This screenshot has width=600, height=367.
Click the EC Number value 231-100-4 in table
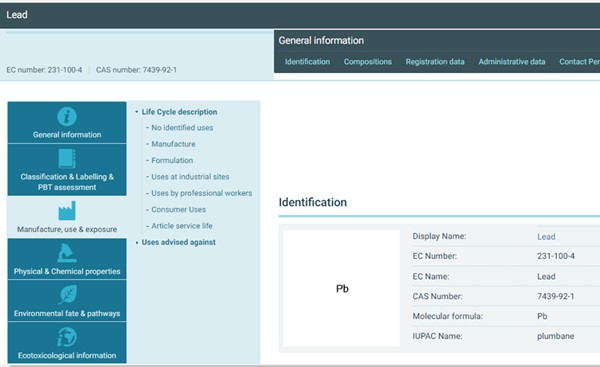tap(556, 256)
